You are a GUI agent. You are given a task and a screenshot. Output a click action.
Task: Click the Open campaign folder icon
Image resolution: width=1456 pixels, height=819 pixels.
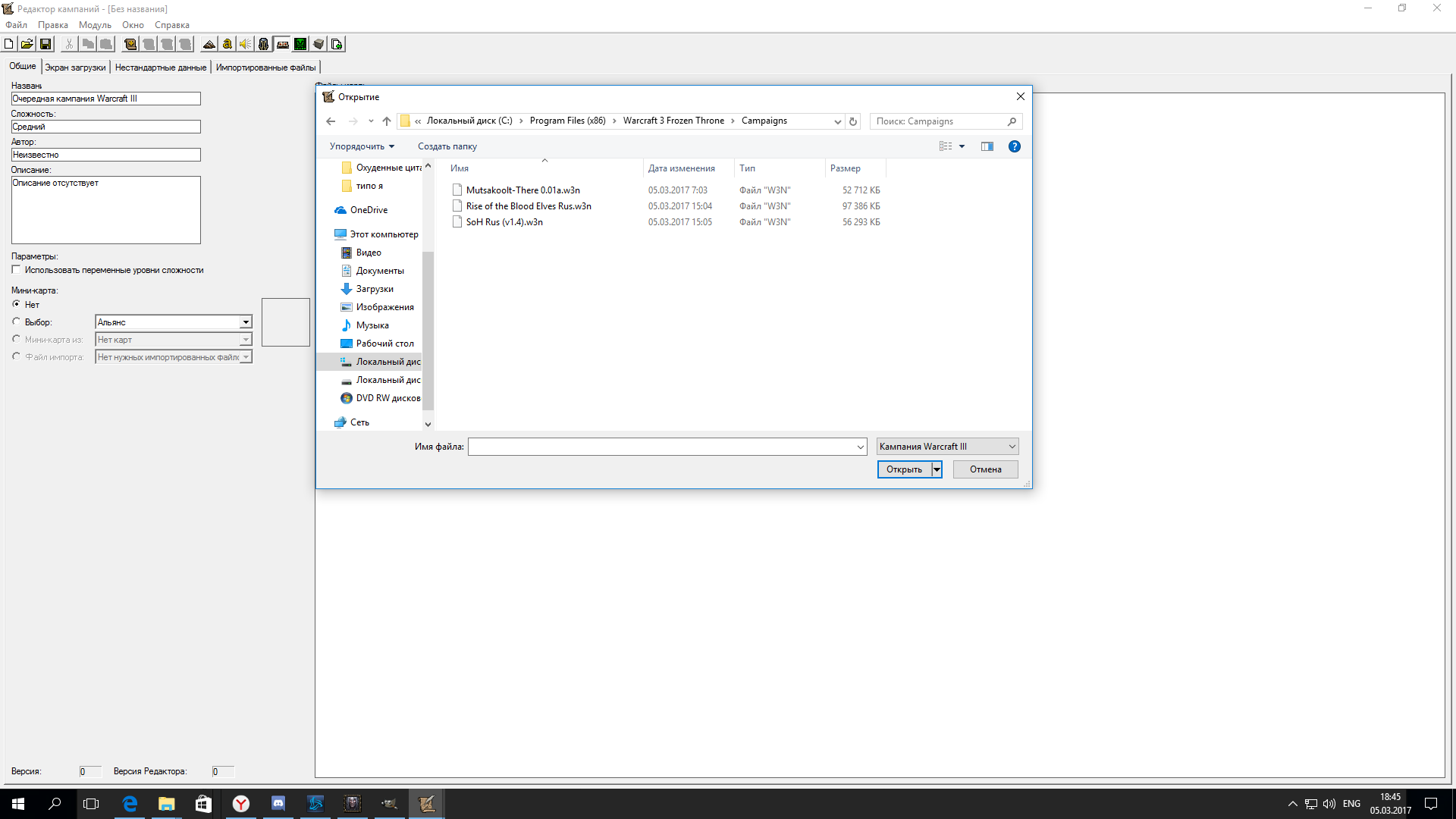click(x=27, y=44)
